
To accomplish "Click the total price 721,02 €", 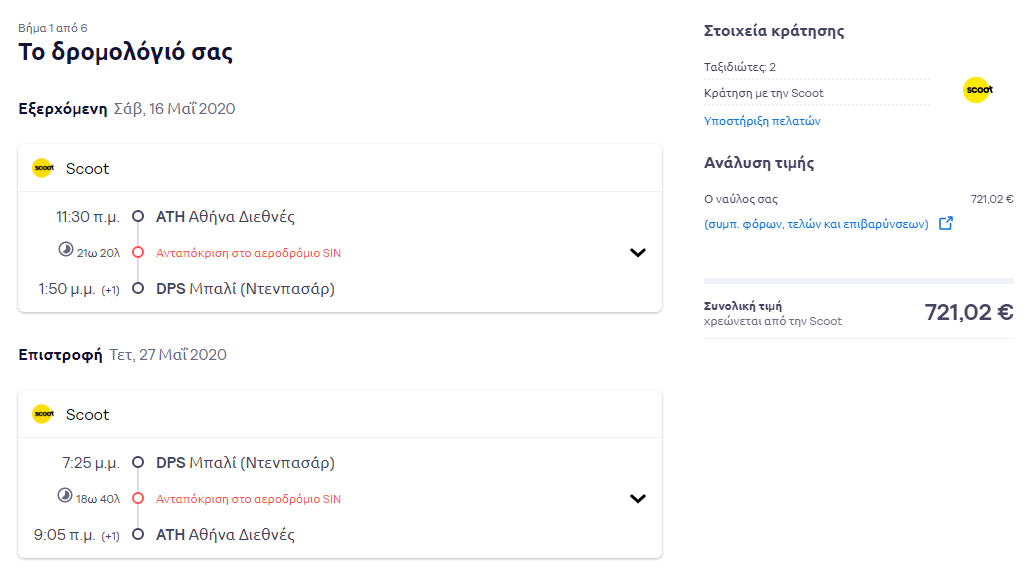I will click(x=968, y=312).
